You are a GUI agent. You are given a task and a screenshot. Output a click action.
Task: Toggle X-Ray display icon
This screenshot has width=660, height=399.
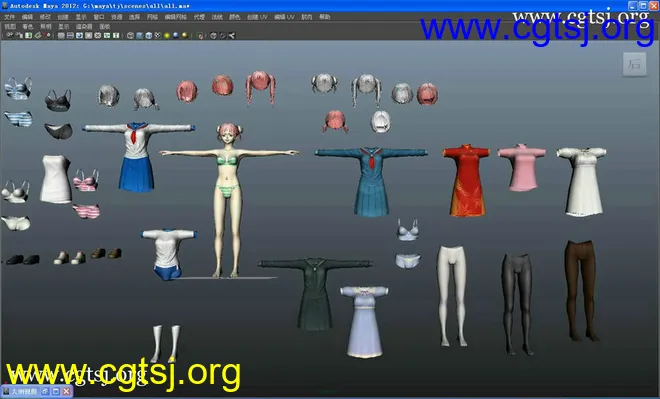[x=213, y=35]
